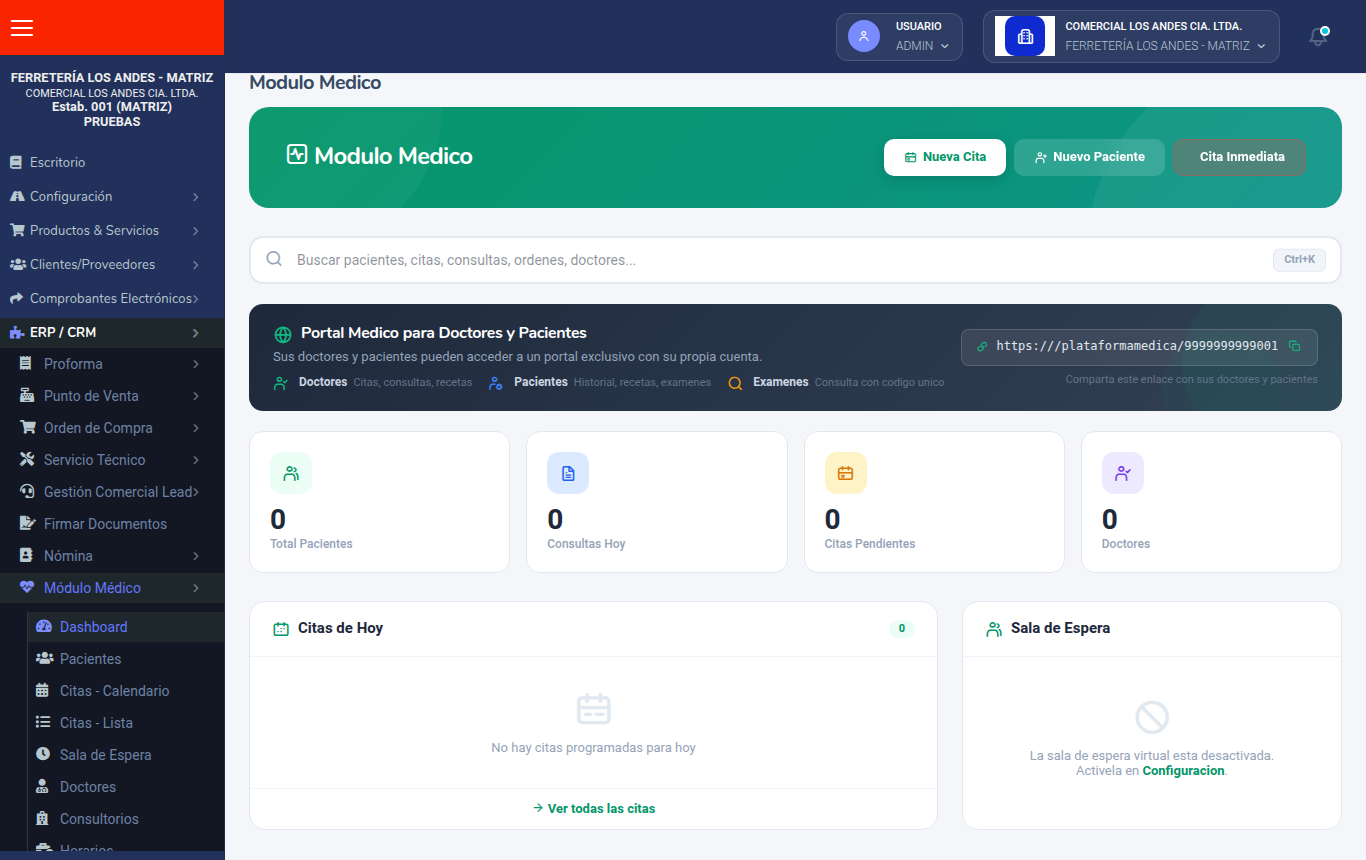
Task: Expand the Configuración sidebar menu
Action: point(112,197)
